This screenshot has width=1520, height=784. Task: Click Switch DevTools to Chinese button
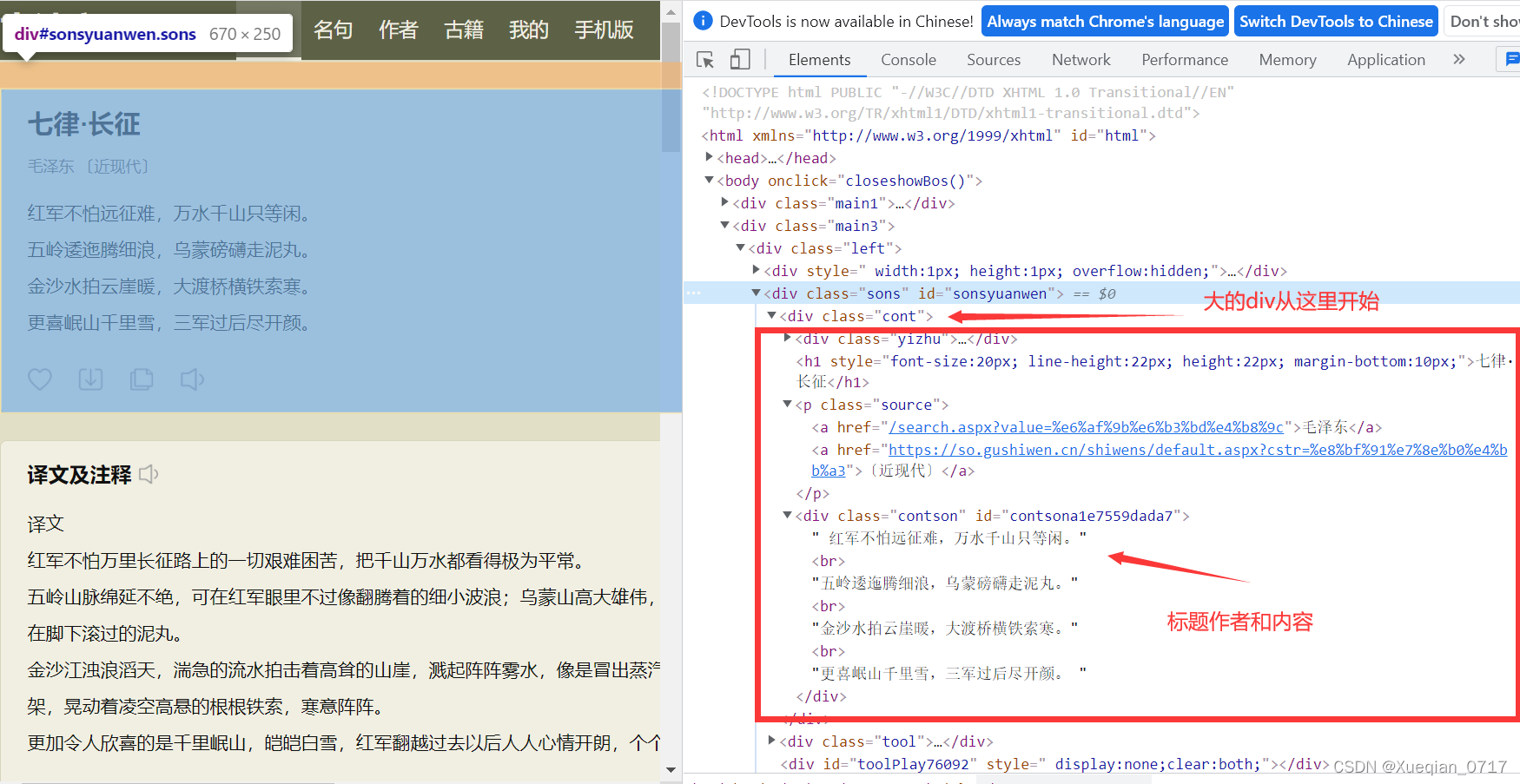pyautogui.click(x=1336, y=21)
